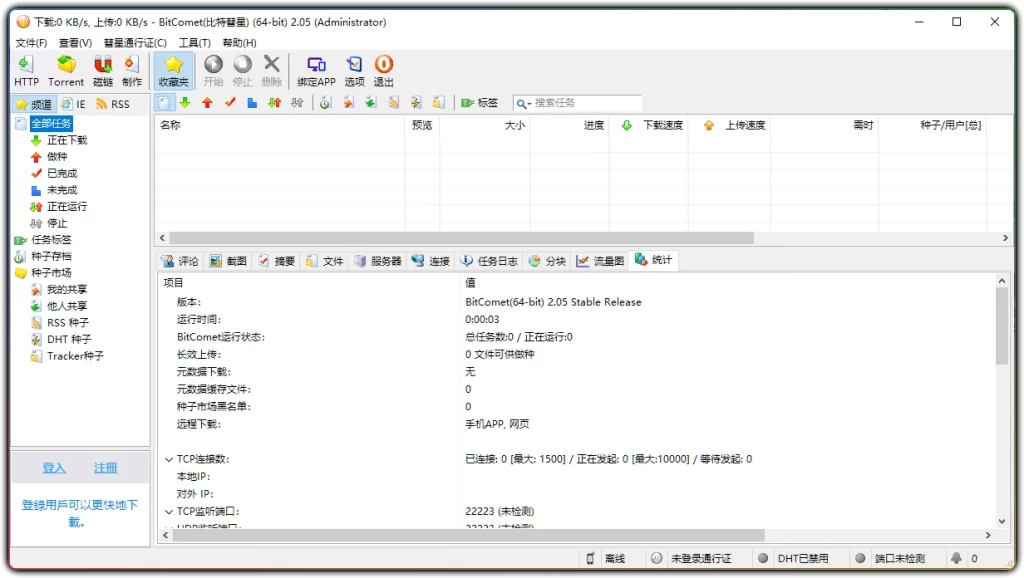Select Tracker种子 tree item

point(75,356)
